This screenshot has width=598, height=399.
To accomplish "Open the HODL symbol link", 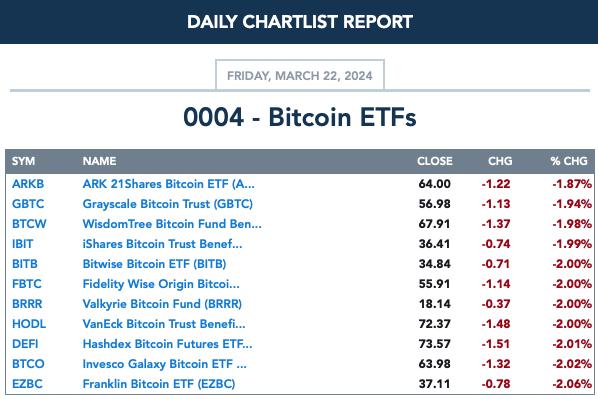I will (x=29, y=324).
